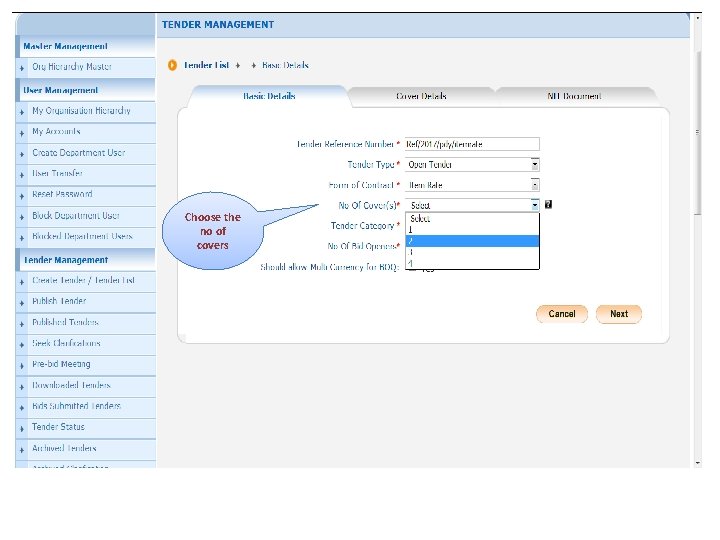Click arrow icon beside Create Tender / Tender List
Image resolution: width=720 pixels, height=540 pixels.
click(22, 282)
